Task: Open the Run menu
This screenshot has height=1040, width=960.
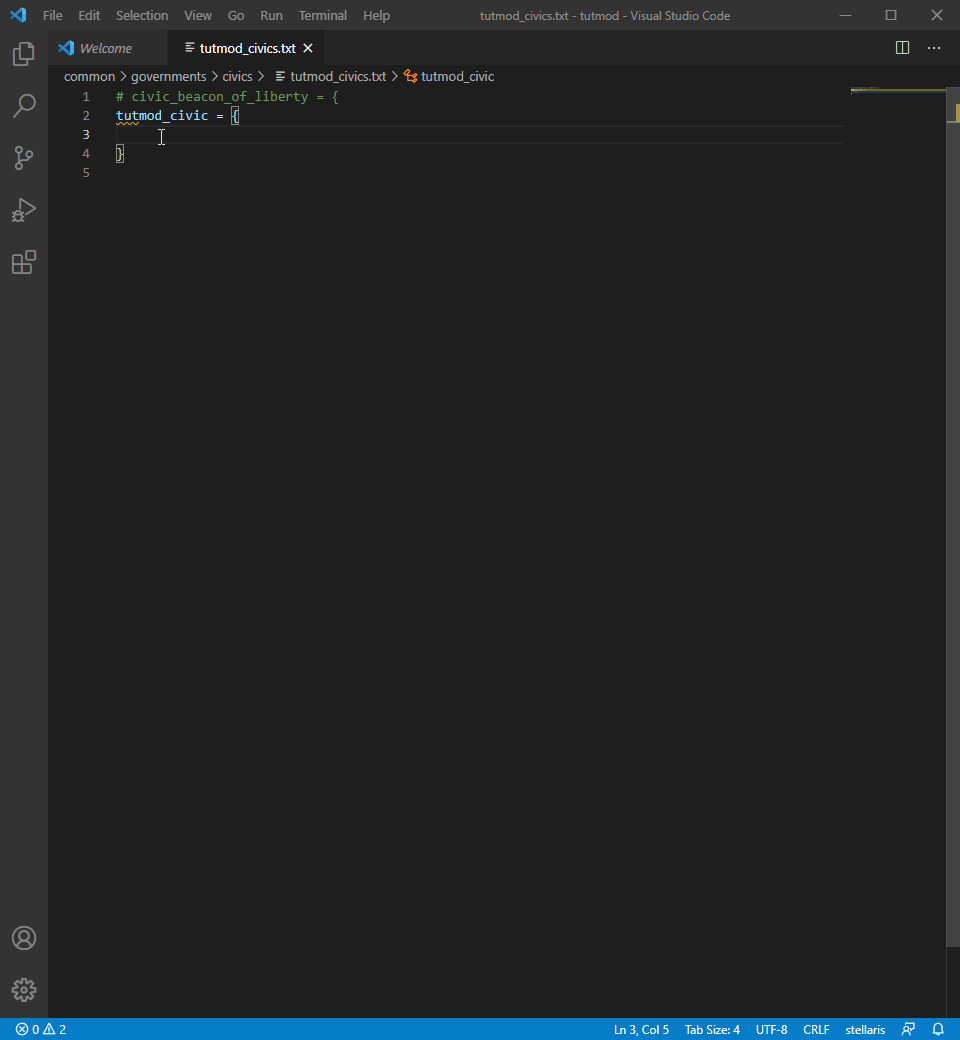Action: pyautogui.click(x=271, y=15)
